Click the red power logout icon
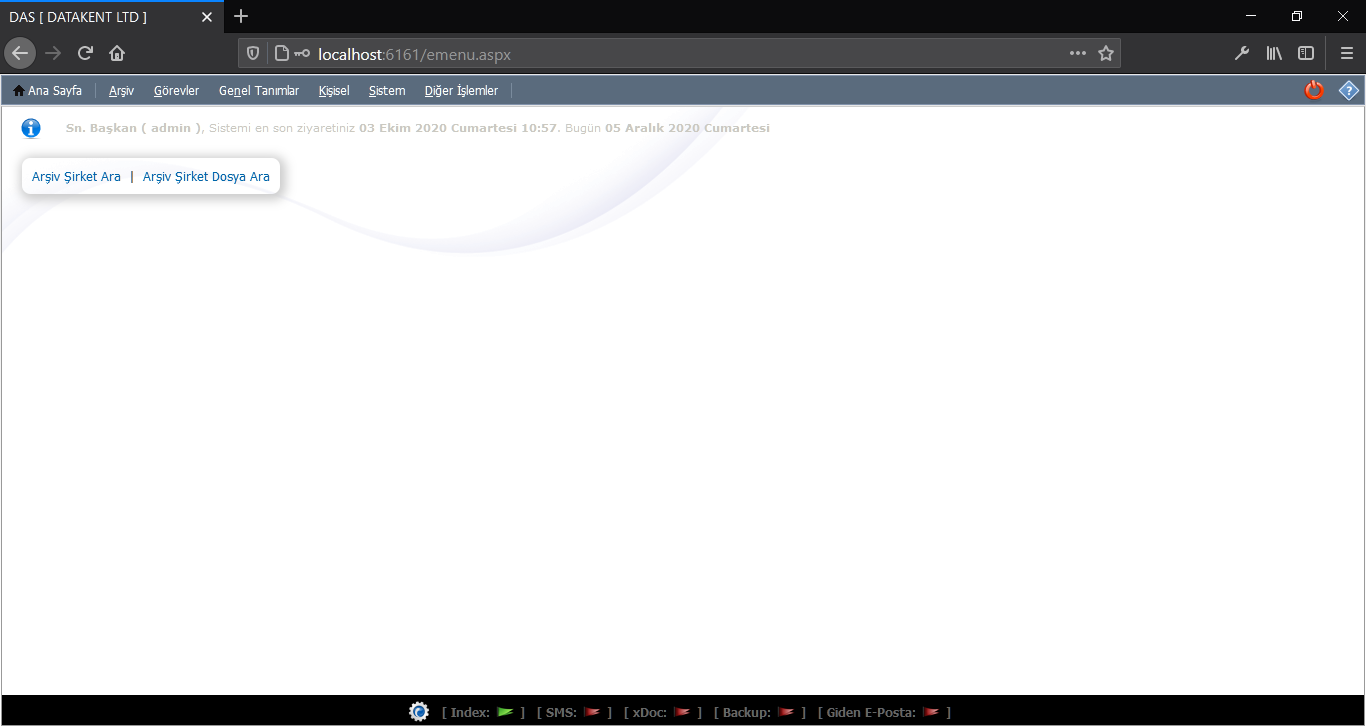1366x728 pixels. click(1314, 90)
